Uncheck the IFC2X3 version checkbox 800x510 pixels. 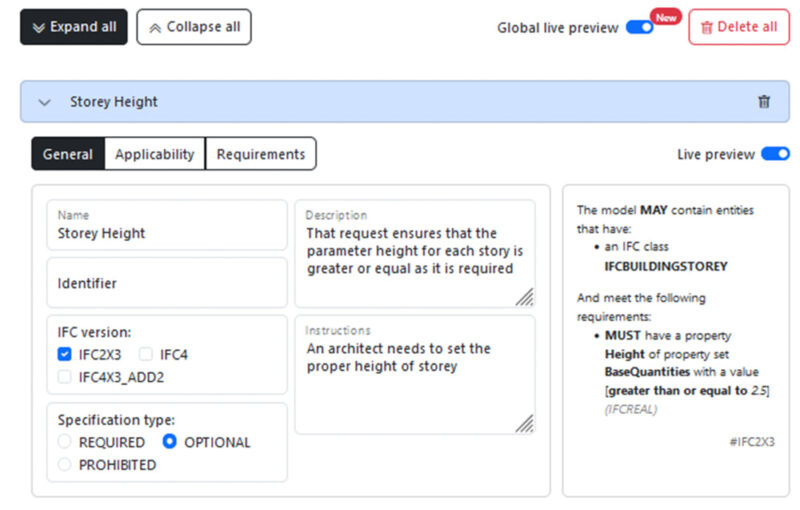click(64, 354)
